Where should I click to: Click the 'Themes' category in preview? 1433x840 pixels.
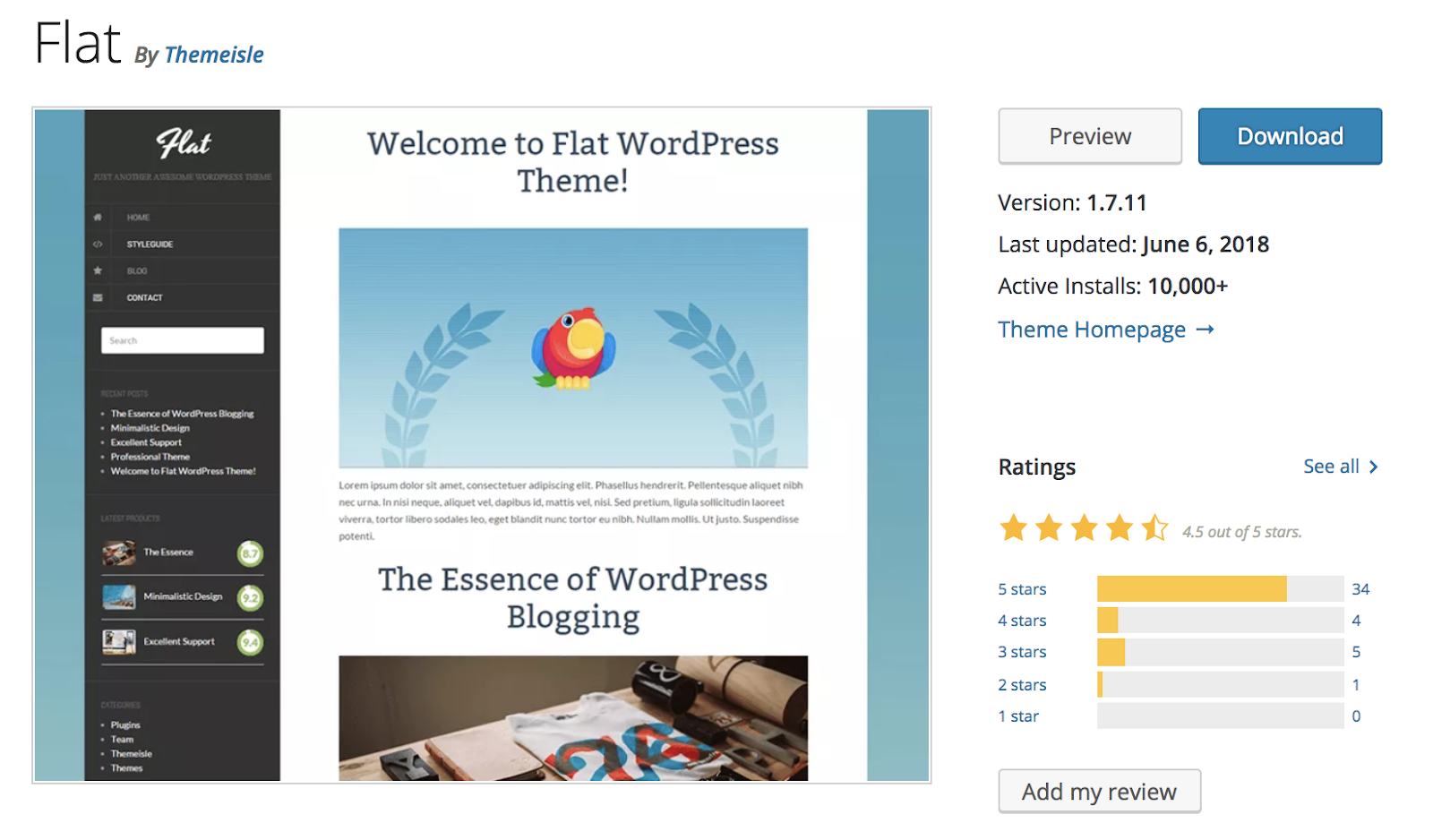127,768
